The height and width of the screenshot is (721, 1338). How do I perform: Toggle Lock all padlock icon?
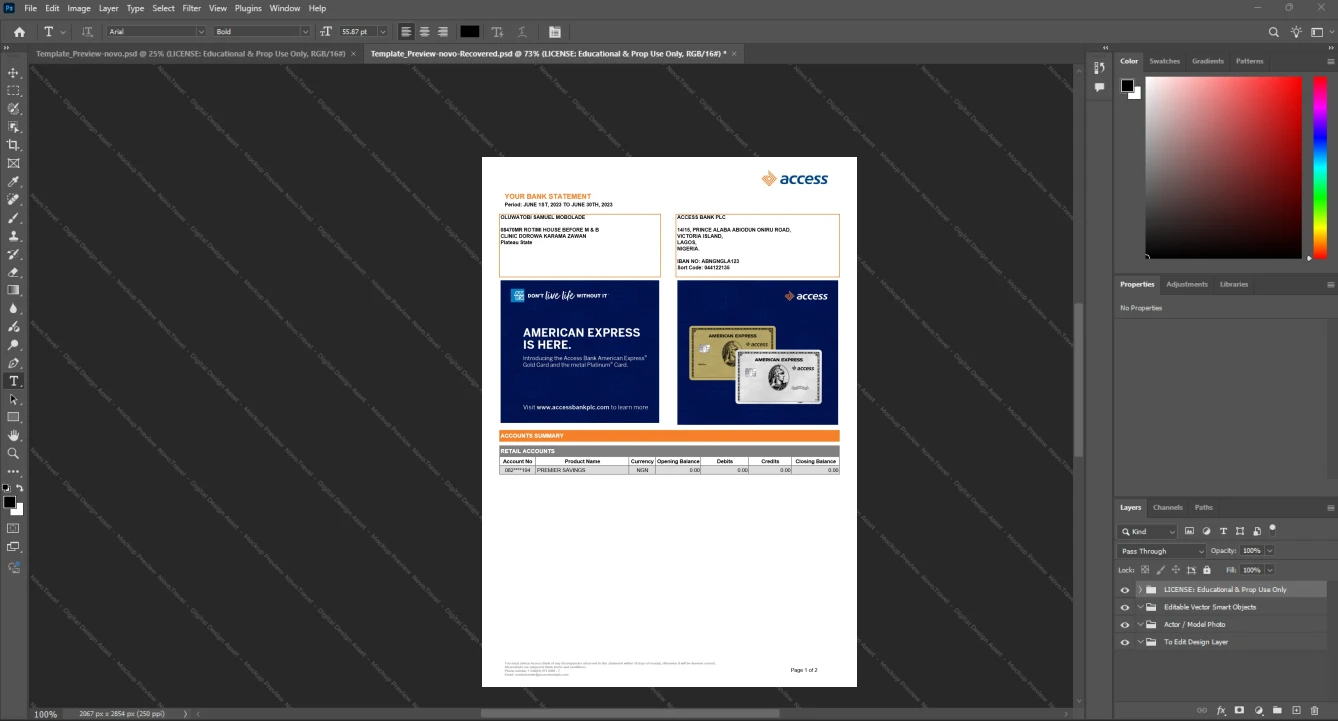[1207, 570]
